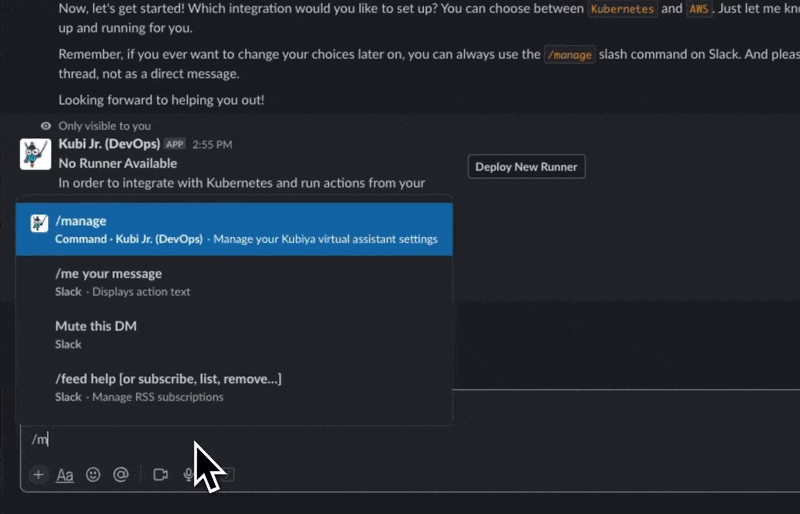800x514 pixels.
Task: Click the video clip camera icon
Action: pos(160,475)
